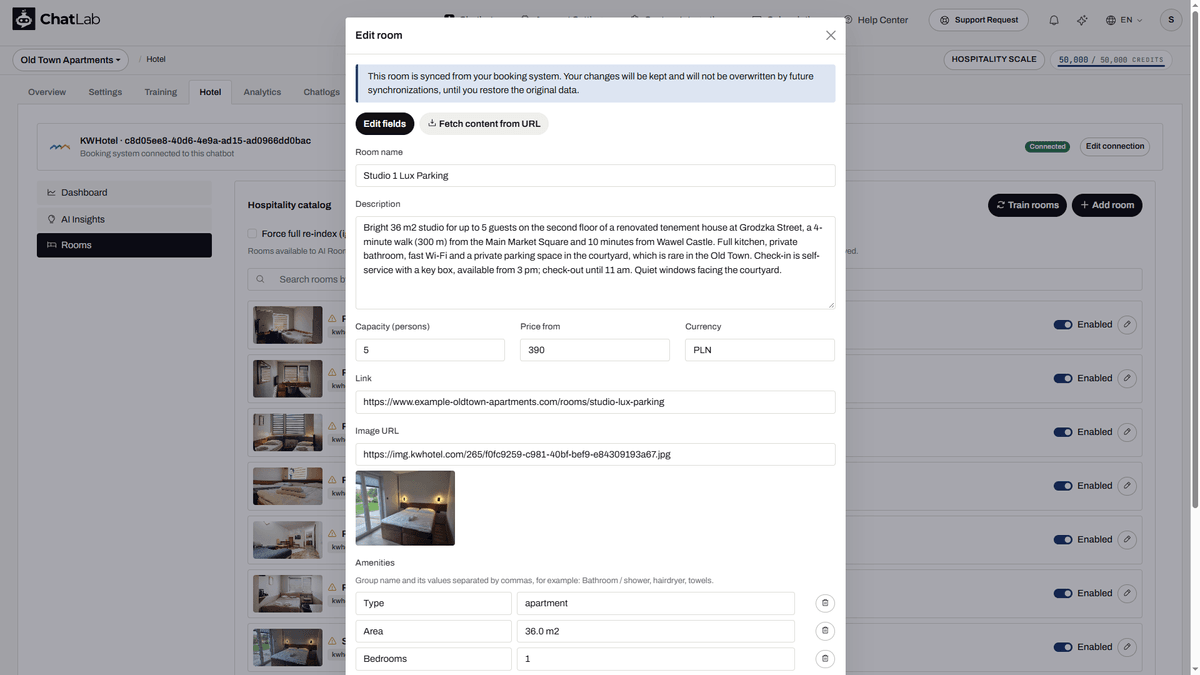Screen dimensions: 1200x675
Task: Switch to Fetch content from URL tab
Action: pyautogui.click(x=484, y=124)
